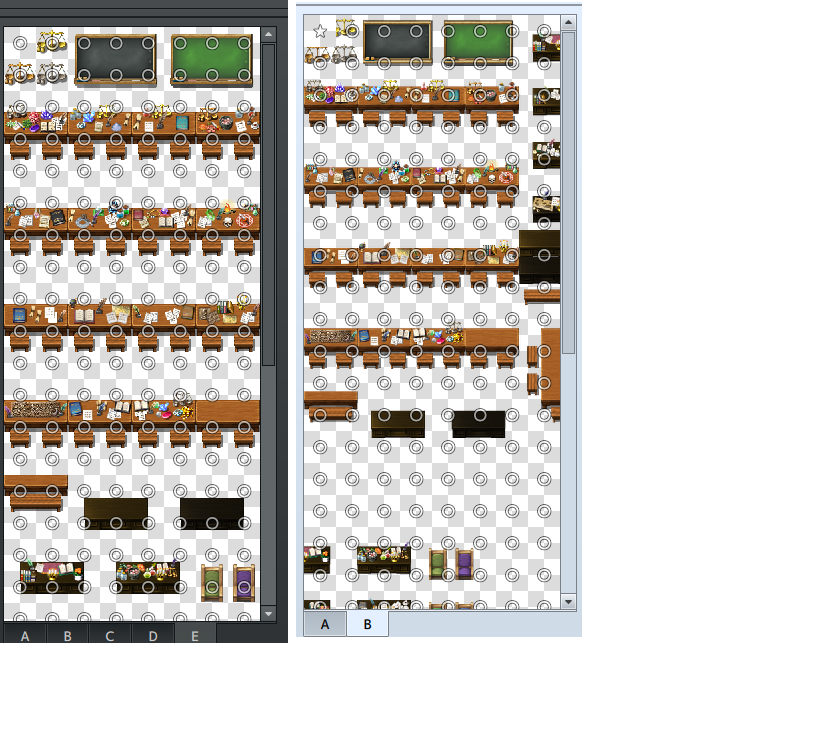Select dark desk with flasks and flowers, dark palette
This screenshot has width=823, height=733.
(x=148, y=577)
